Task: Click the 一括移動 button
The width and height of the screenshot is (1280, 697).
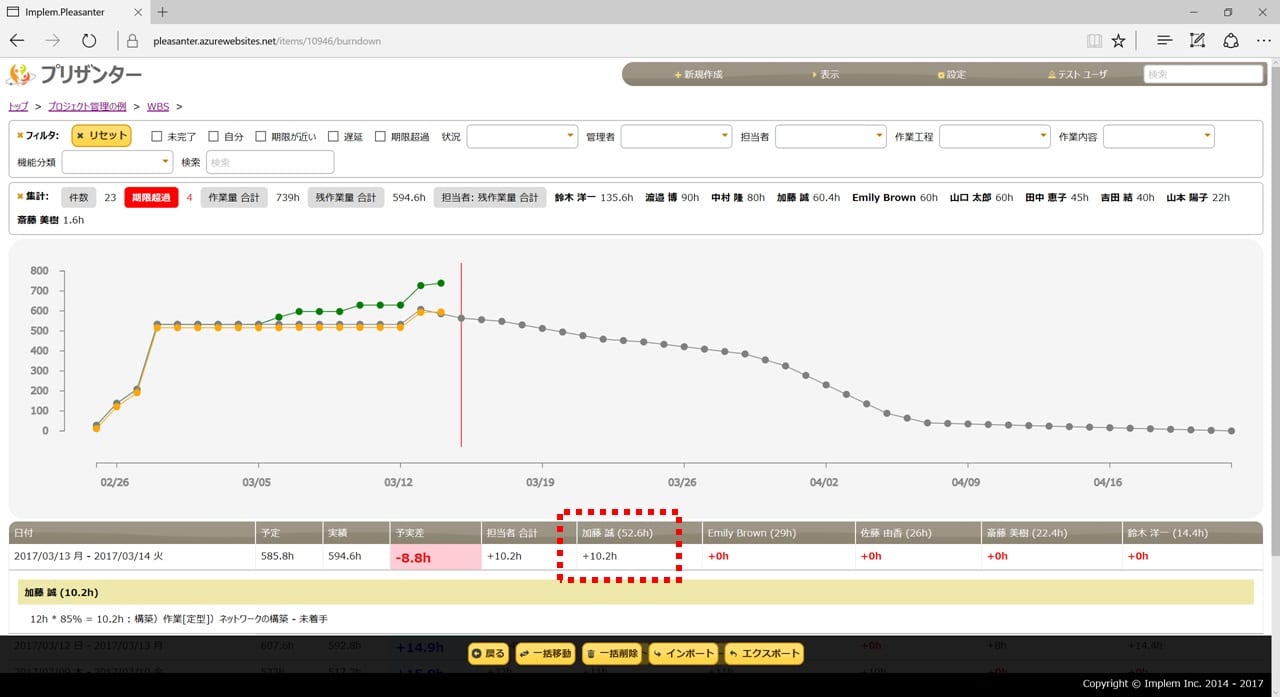Action: (546, 654)
